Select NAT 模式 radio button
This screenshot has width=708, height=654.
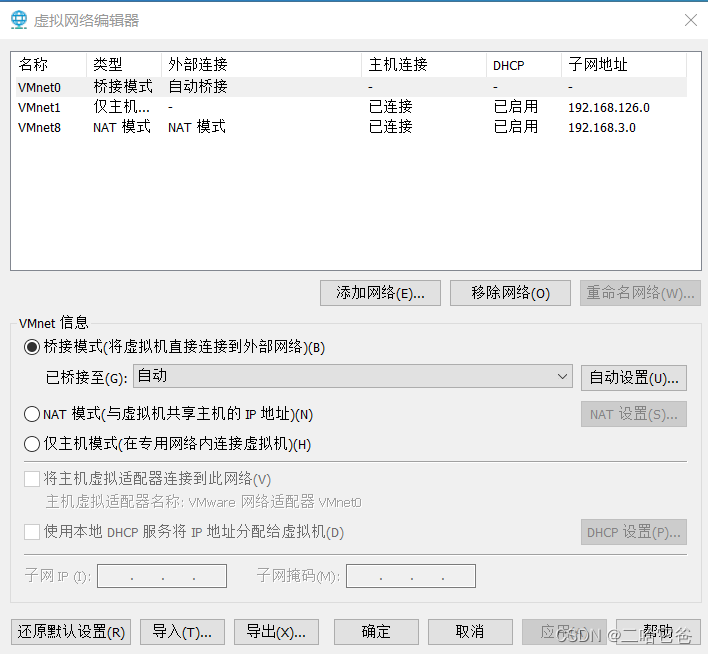[x=32, y=414]
